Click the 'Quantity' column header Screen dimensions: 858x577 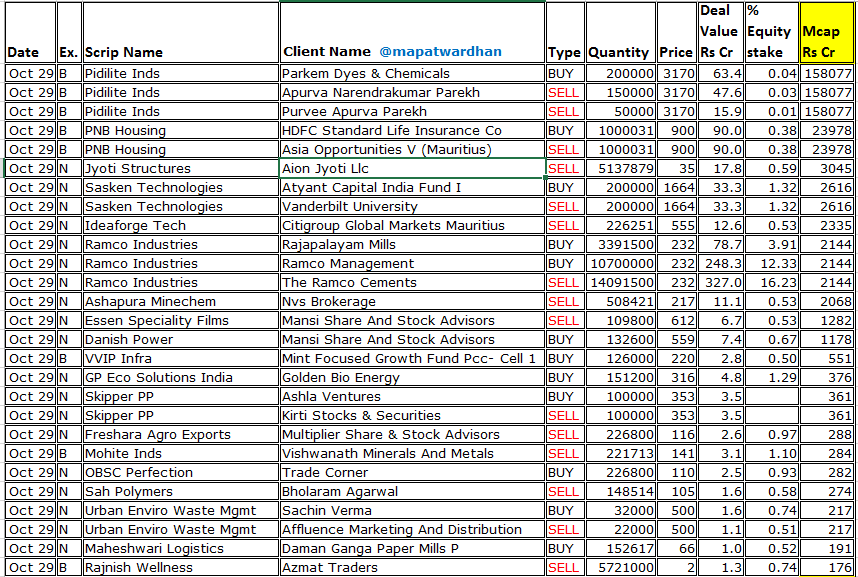tap(621, 32)
